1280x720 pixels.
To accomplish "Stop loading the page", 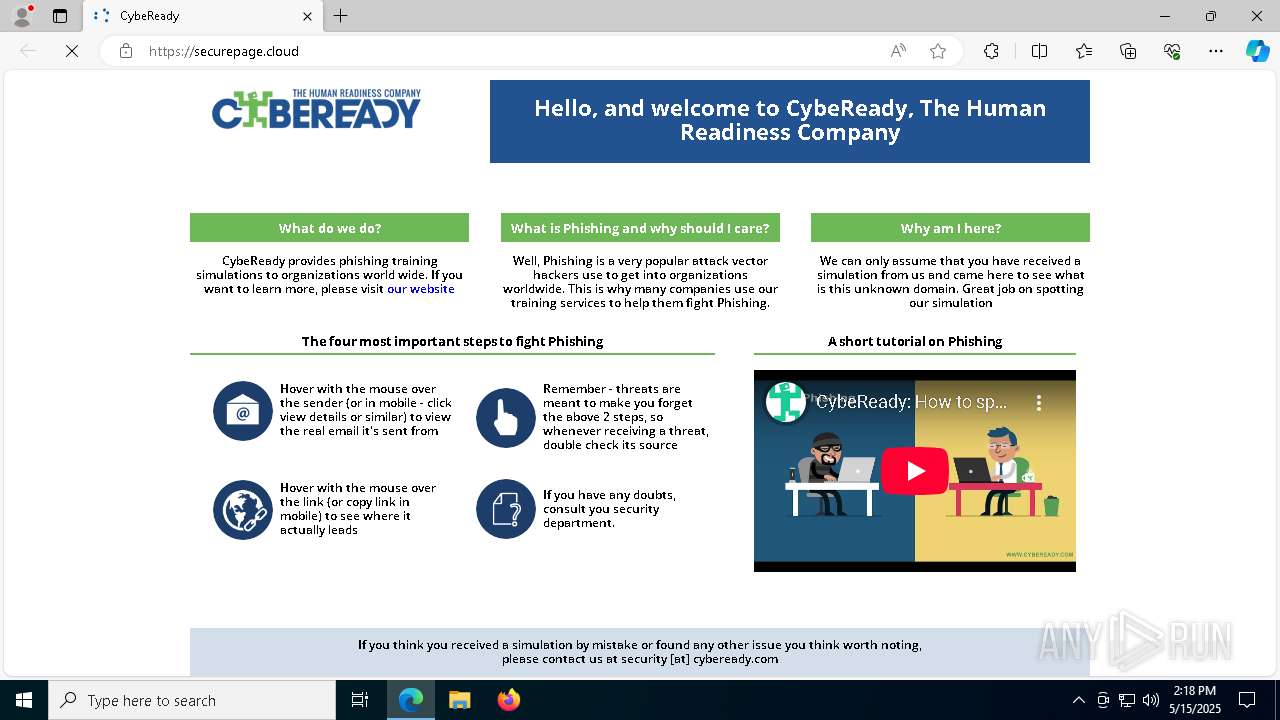I will click(x=72, y=51).
